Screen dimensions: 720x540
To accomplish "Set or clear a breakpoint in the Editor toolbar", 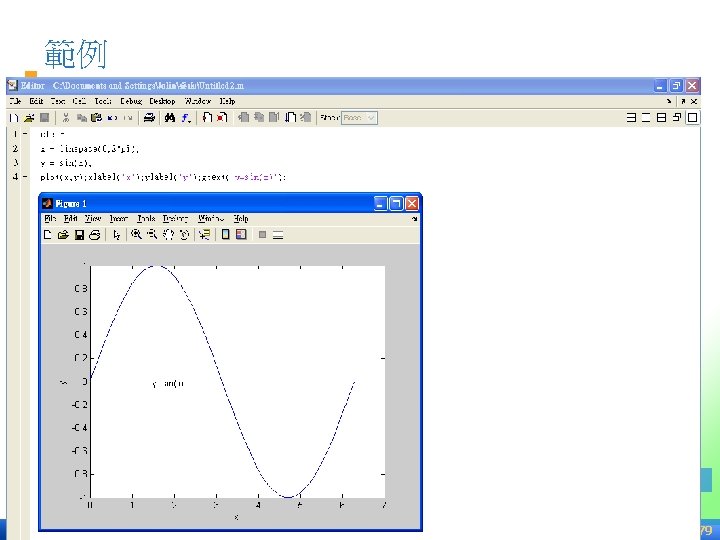I will (x=207, y=118).
